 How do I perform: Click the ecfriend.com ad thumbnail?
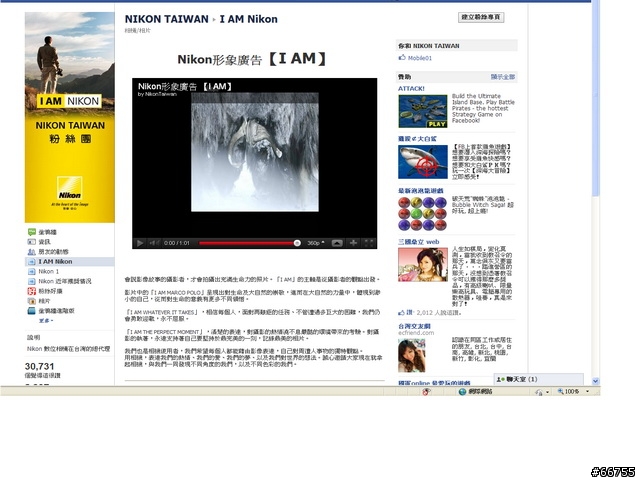(412, 355)
